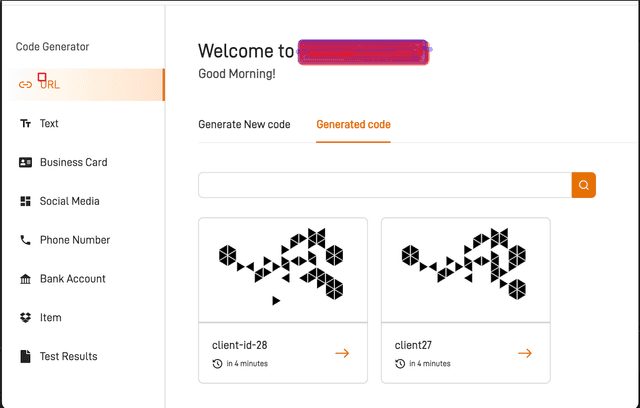640x408 pixels.
Task: Select the Generated code tab
Action: tap(353, 124)
